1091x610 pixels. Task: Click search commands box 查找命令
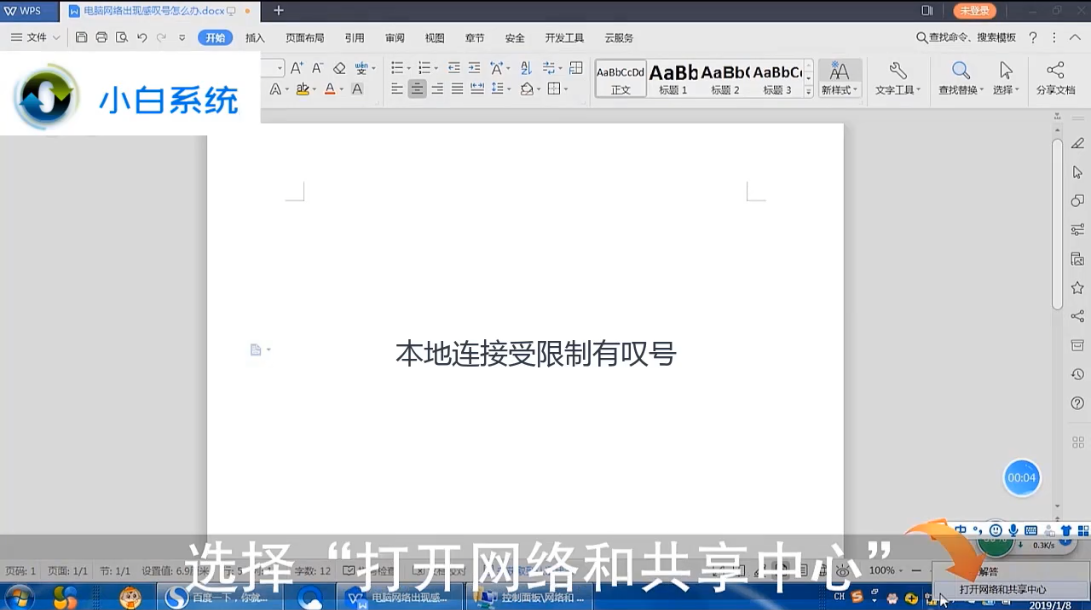[x=966, y=38]
